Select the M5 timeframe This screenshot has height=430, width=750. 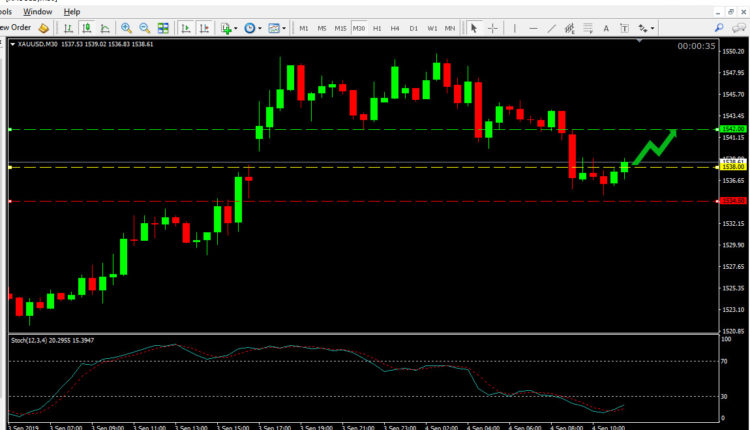[321, 28]
